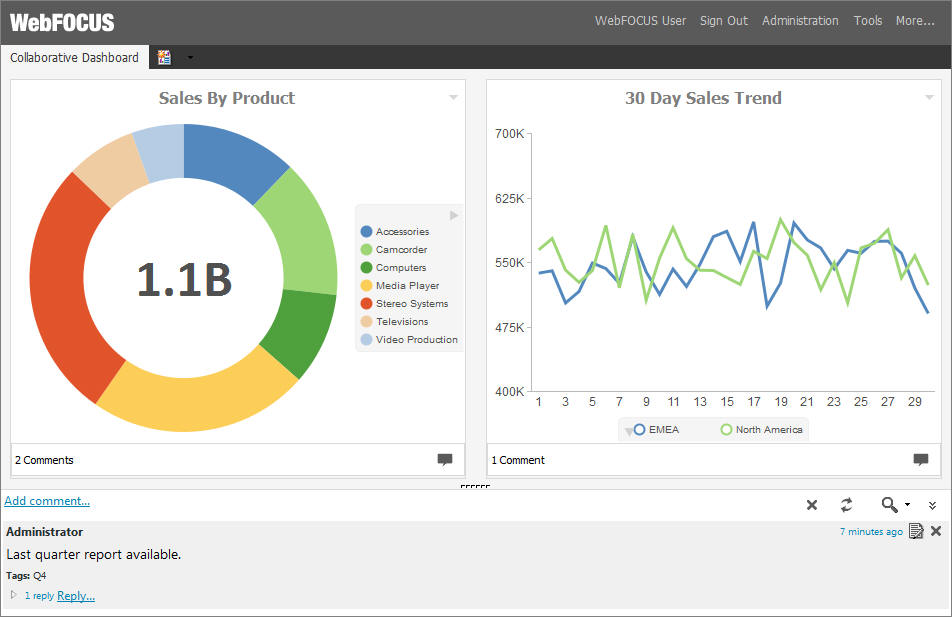This screenshot has width=952, height=617.
Task: Edit Administrator comment with note icon
Action: tap(916, 531)
